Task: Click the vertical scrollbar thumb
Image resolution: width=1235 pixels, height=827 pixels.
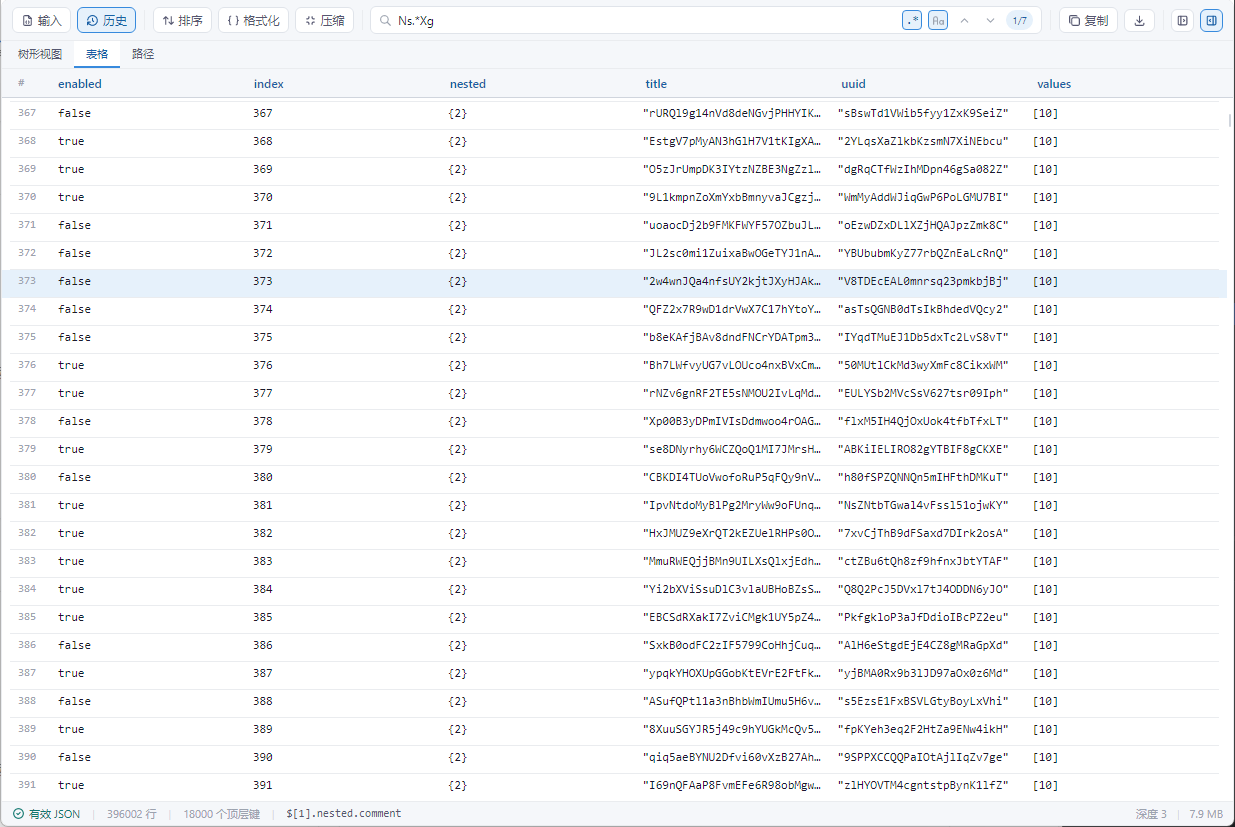Action: (1229, 121)
